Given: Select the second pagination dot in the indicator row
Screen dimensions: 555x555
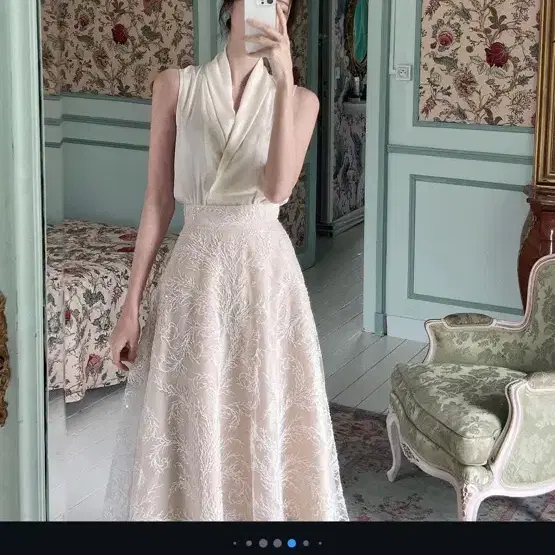Looking at the screenshot, I should [x=249, y=543].
